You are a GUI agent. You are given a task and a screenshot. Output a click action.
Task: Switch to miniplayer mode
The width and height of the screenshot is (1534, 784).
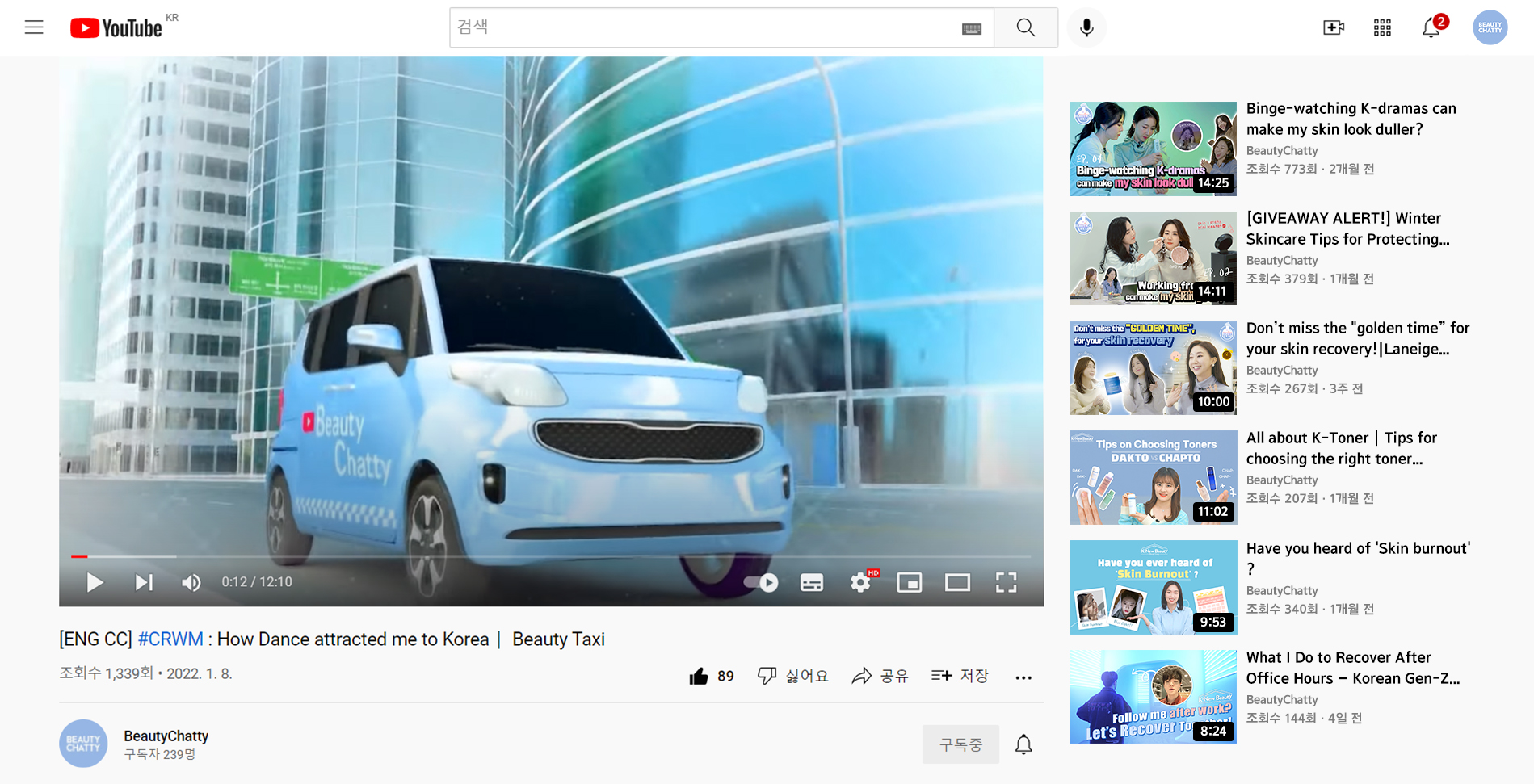point(910,582)
